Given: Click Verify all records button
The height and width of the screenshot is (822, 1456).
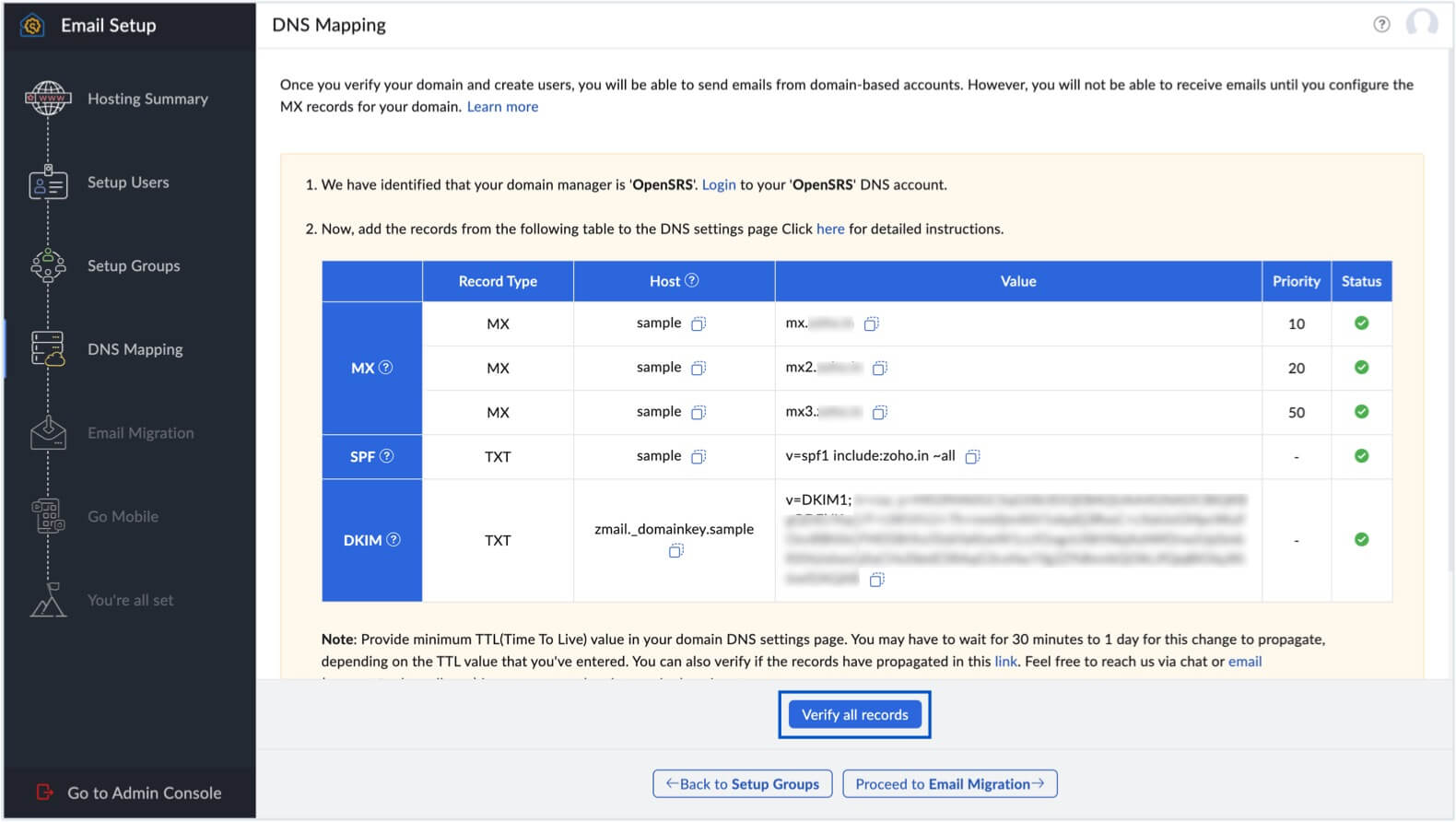Looking at the screenshot, I should (854, 715).
